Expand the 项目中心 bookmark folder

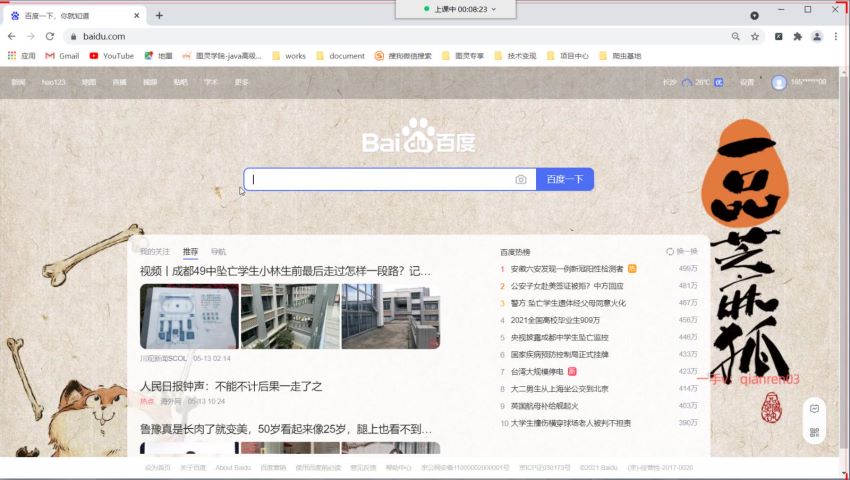(568, 56)
